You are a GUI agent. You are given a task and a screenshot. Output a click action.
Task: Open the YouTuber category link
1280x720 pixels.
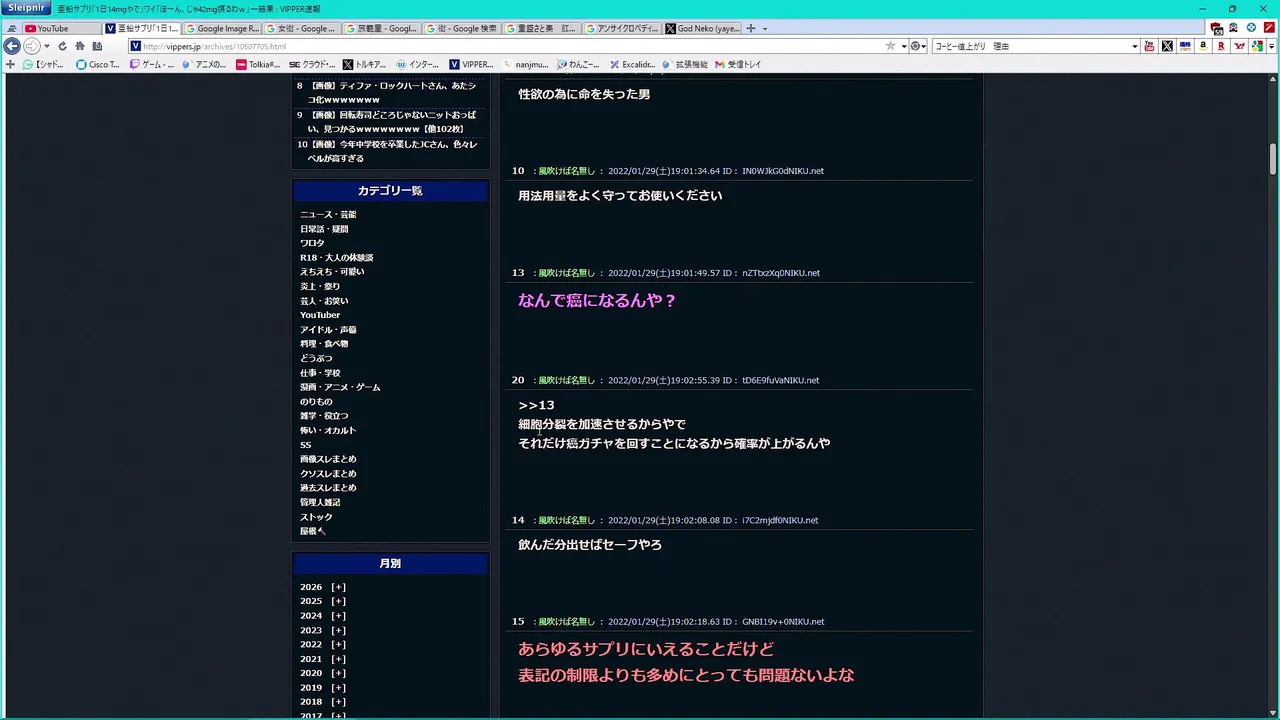[x=320, y=315]
